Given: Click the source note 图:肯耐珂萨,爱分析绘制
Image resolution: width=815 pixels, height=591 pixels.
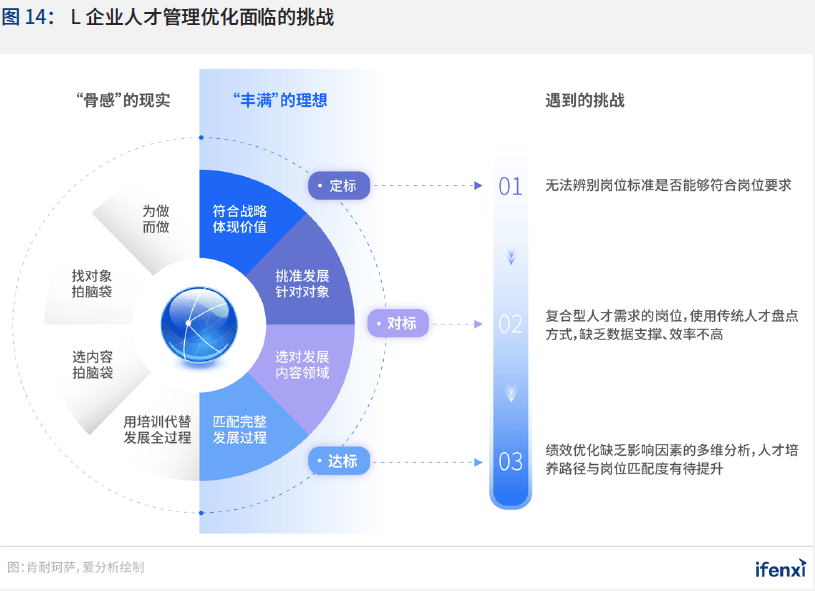Looking at the screenshot, I should (76, 567).
